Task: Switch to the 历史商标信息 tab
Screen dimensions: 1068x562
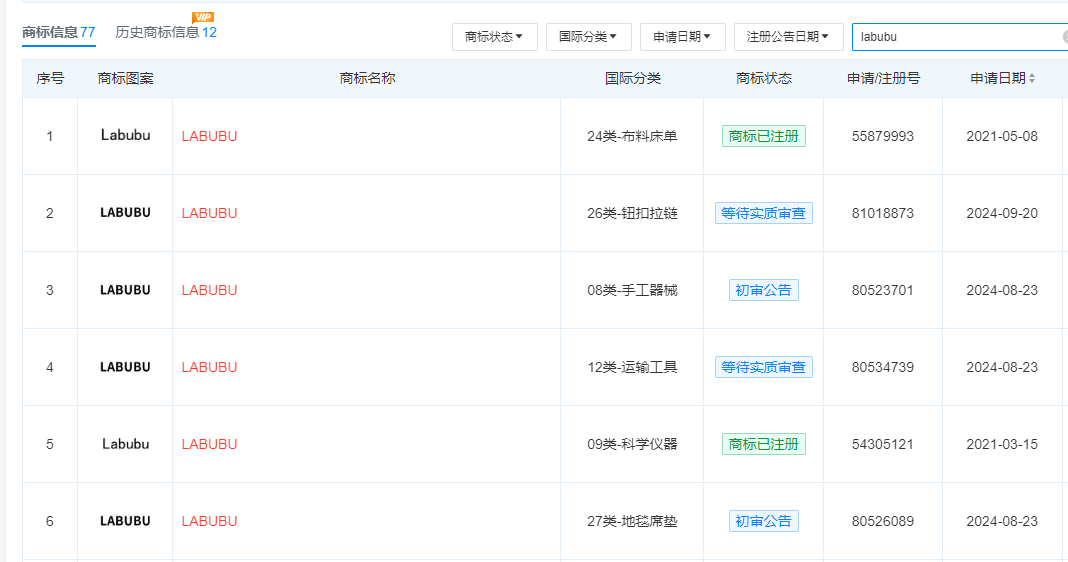Action: (165, 32)
